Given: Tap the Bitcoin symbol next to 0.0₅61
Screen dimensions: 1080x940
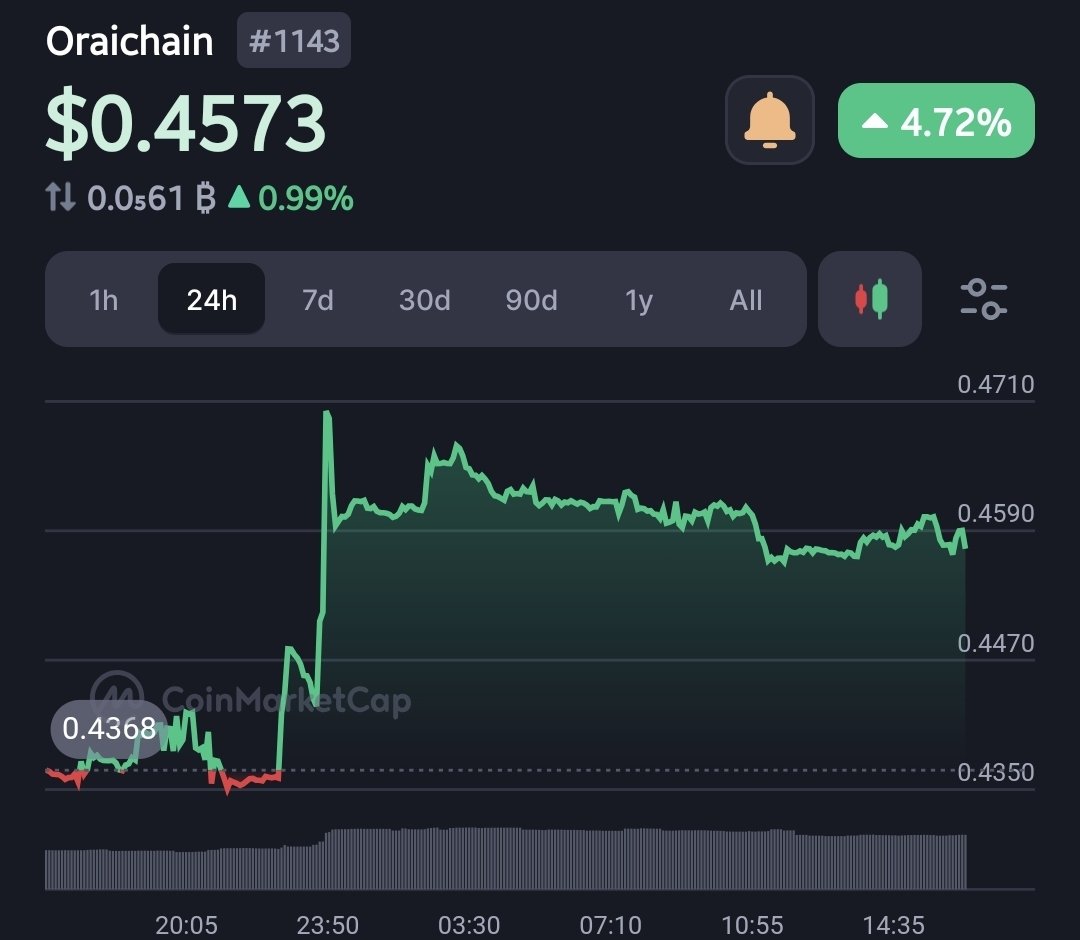Looking at the screenshot, I should (206, 198).
